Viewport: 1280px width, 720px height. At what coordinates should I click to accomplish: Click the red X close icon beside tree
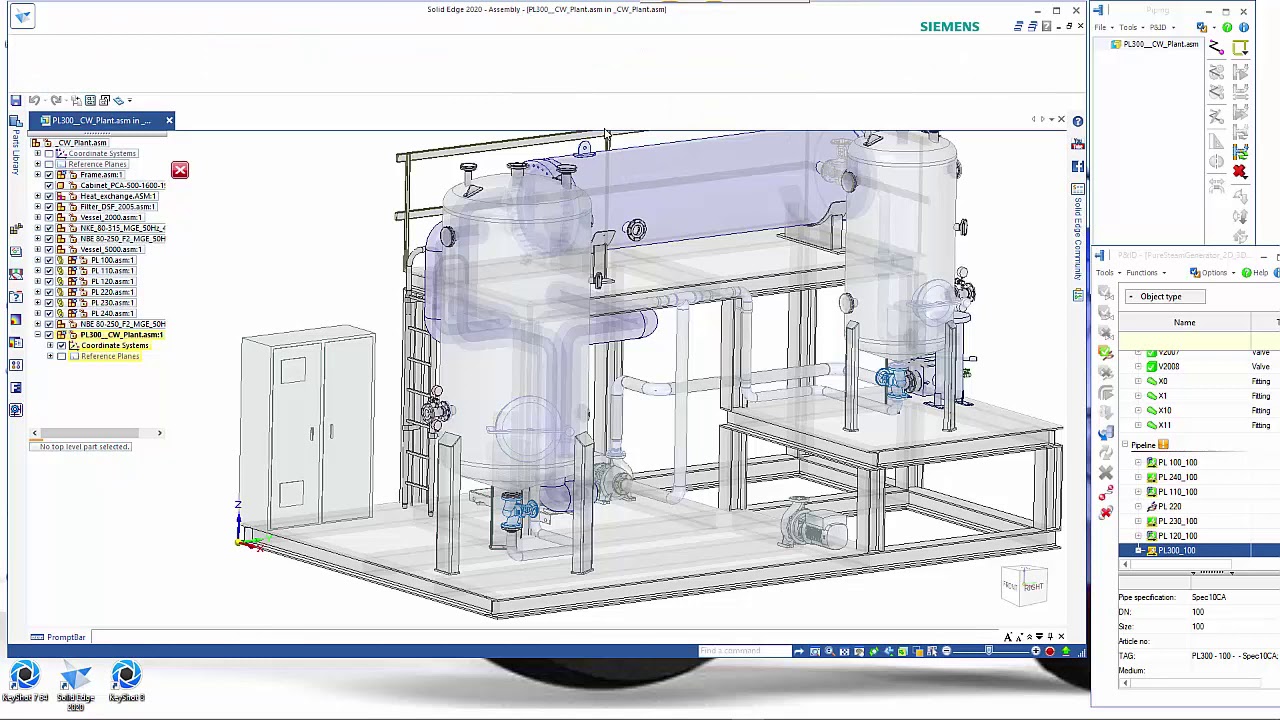click(180, 170)
